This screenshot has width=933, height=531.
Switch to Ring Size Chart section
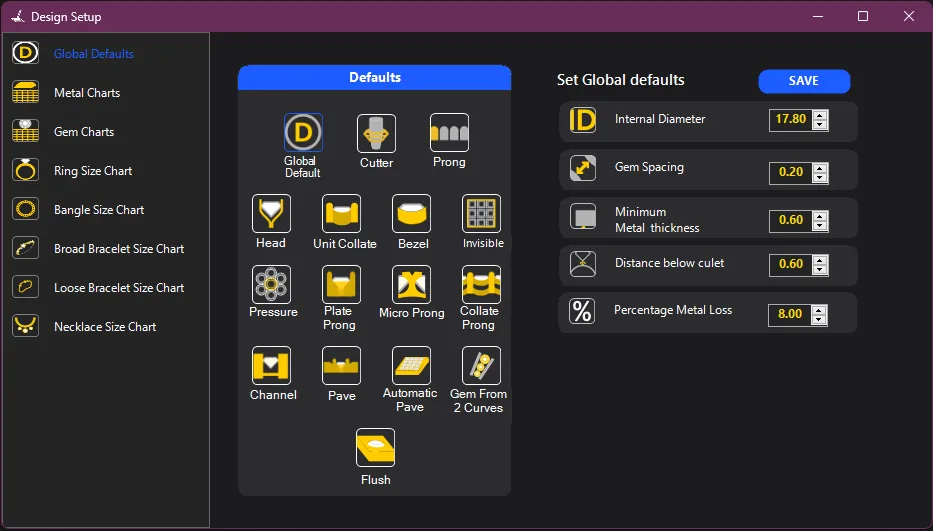(x=93, y=171)
